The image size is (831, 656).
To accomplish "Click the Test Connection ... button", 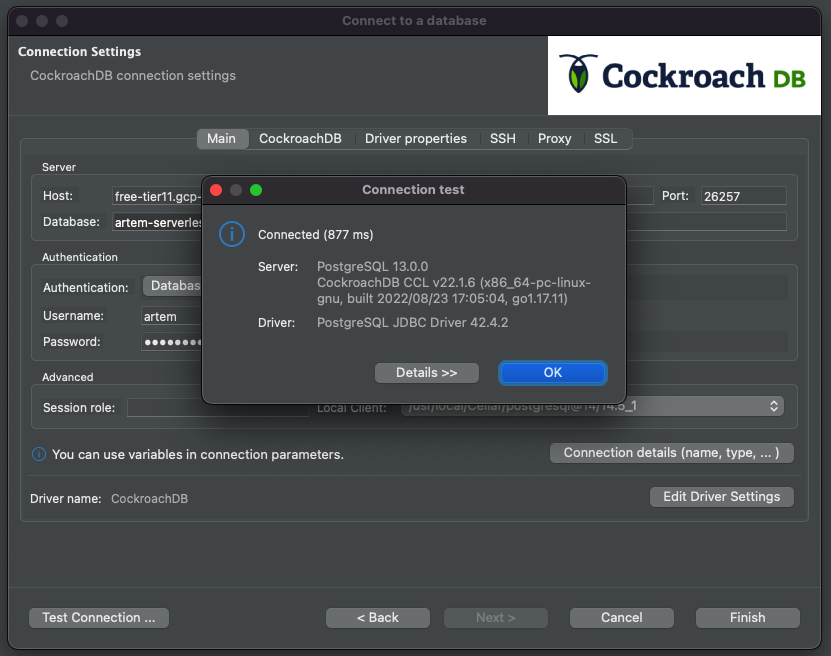I will point(99,618).
